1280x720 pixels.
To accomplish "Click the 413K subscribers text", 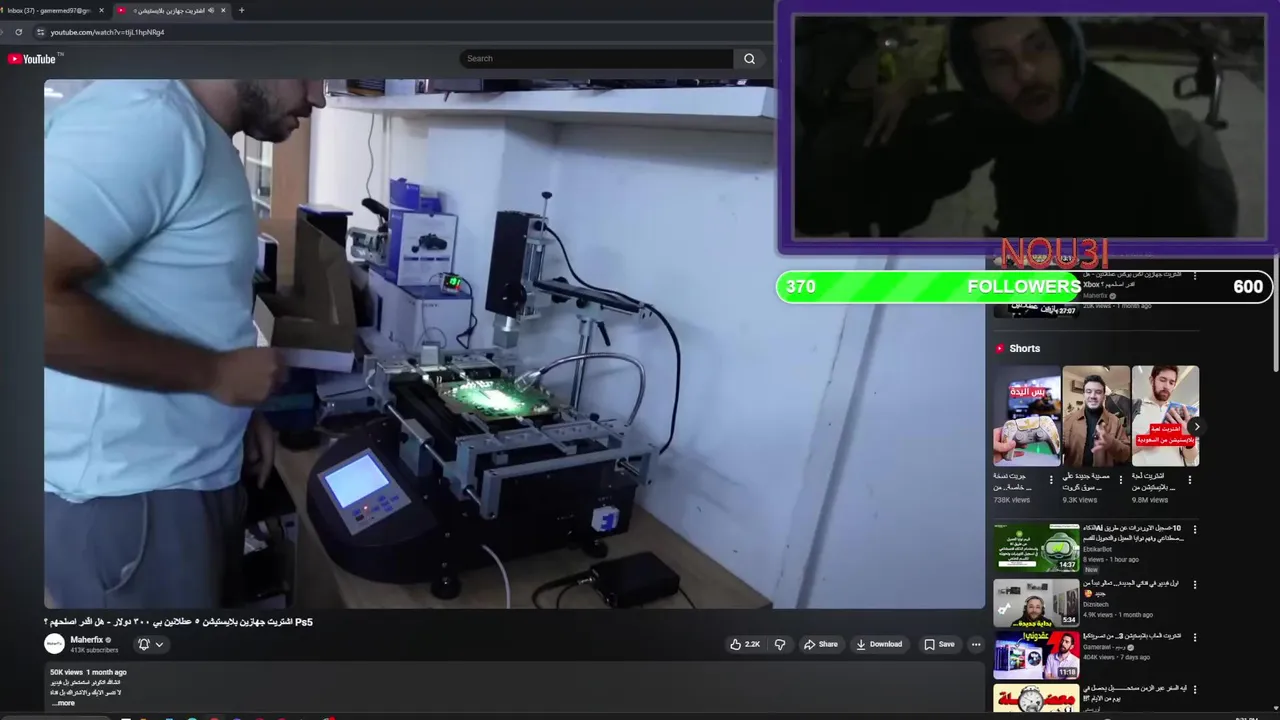I will pos(94,650).
